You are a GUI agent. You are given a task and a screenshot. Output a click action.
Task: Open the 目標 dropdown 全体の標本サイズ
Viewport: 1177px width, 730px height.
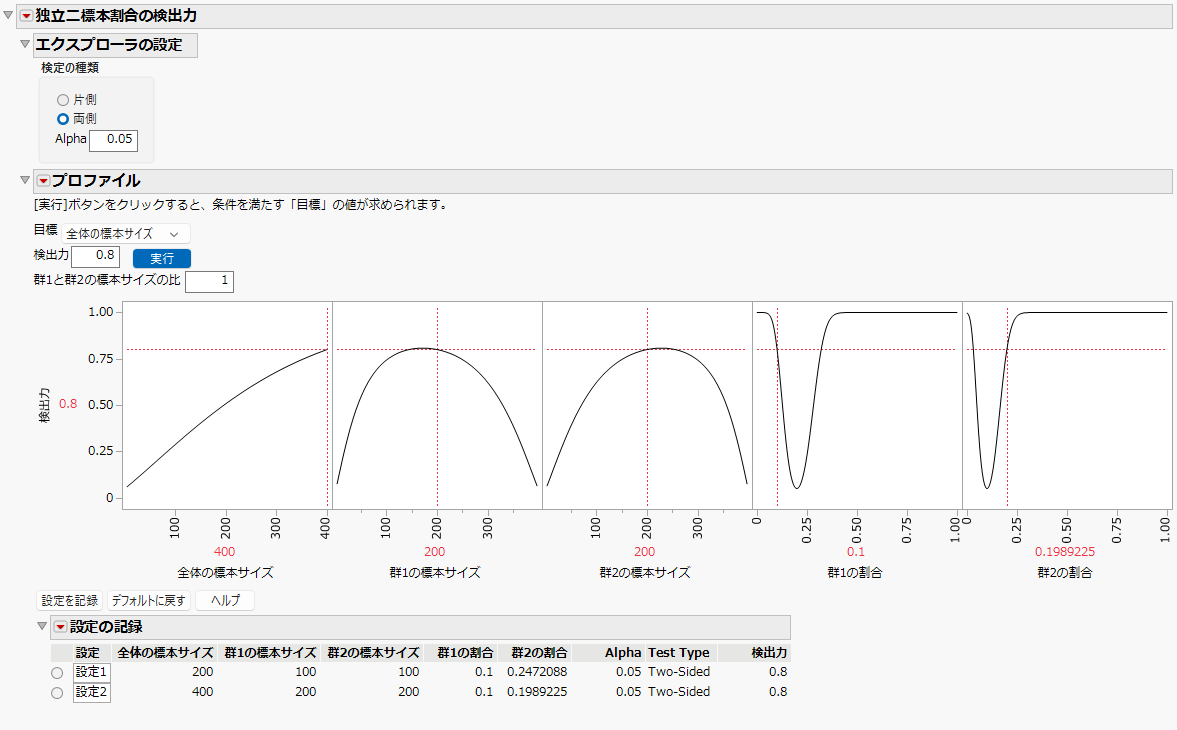click(125, 234)
